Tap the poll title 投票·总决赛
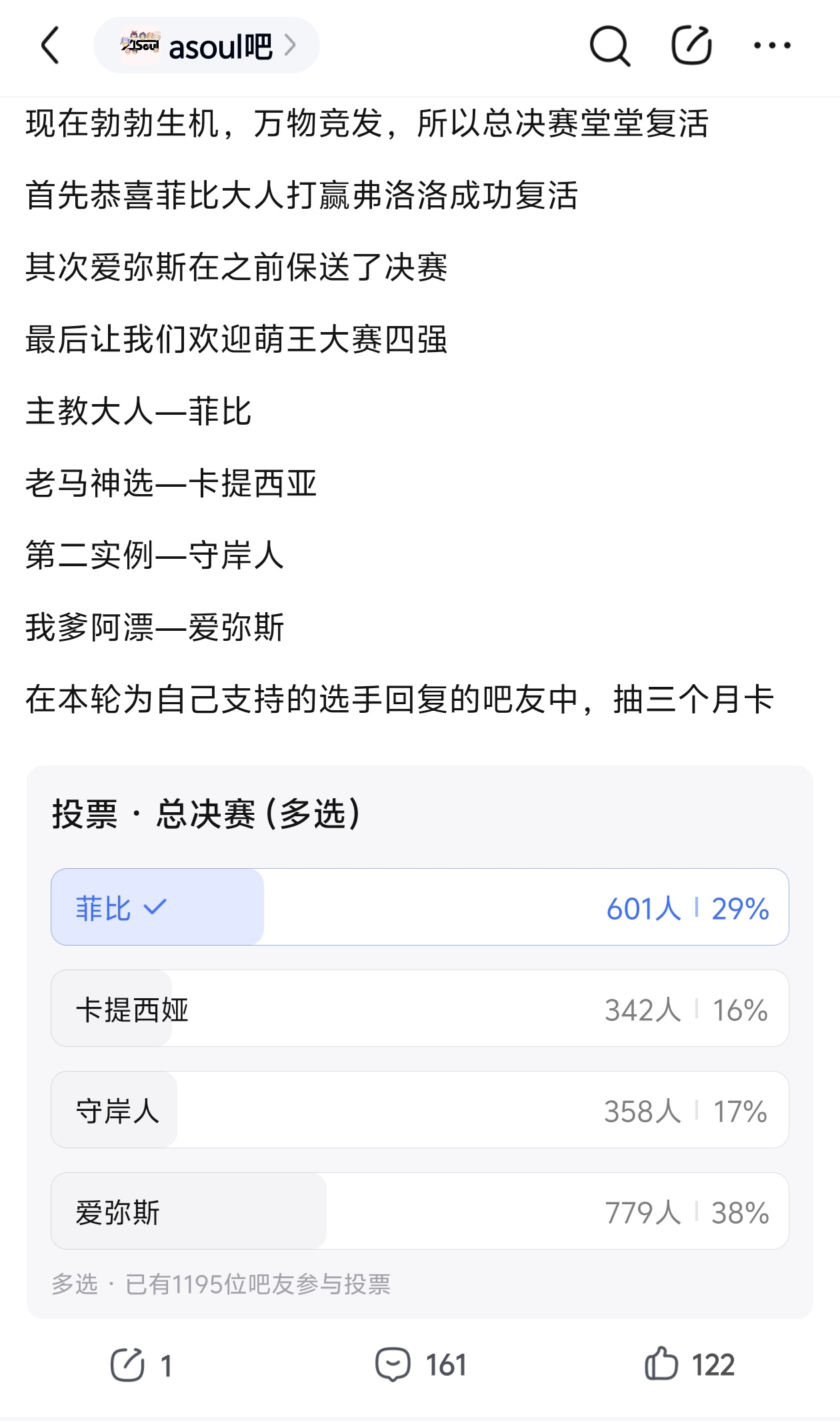Screen dimensions: 840x1421 tap(207, 814)
